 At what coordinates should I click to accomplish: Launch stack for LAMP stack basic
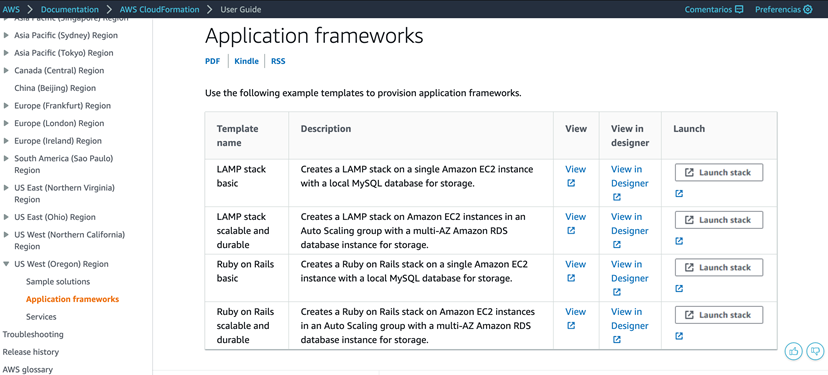pos(719,173)
